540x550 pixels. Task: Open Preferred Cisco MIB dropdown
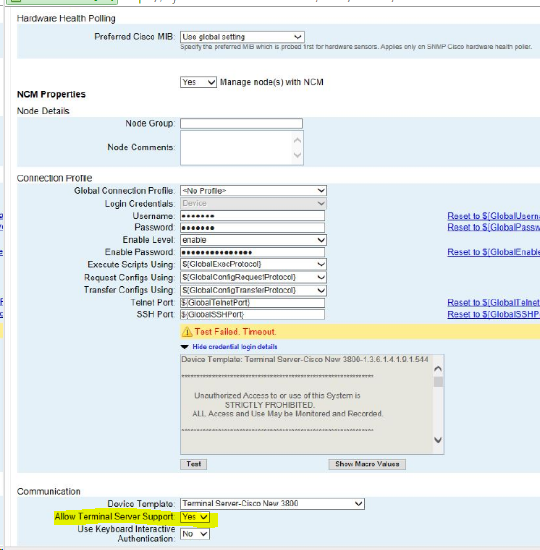point(242,37)
